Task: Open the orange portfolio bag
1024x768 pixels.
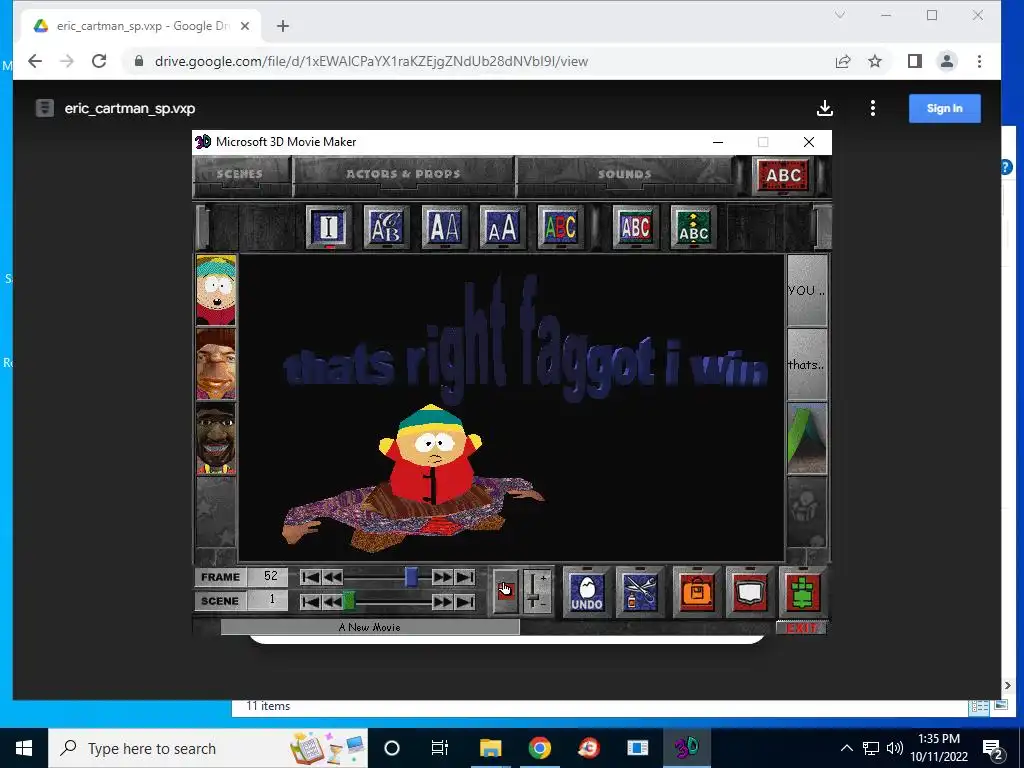Action: tap(697, 592)
